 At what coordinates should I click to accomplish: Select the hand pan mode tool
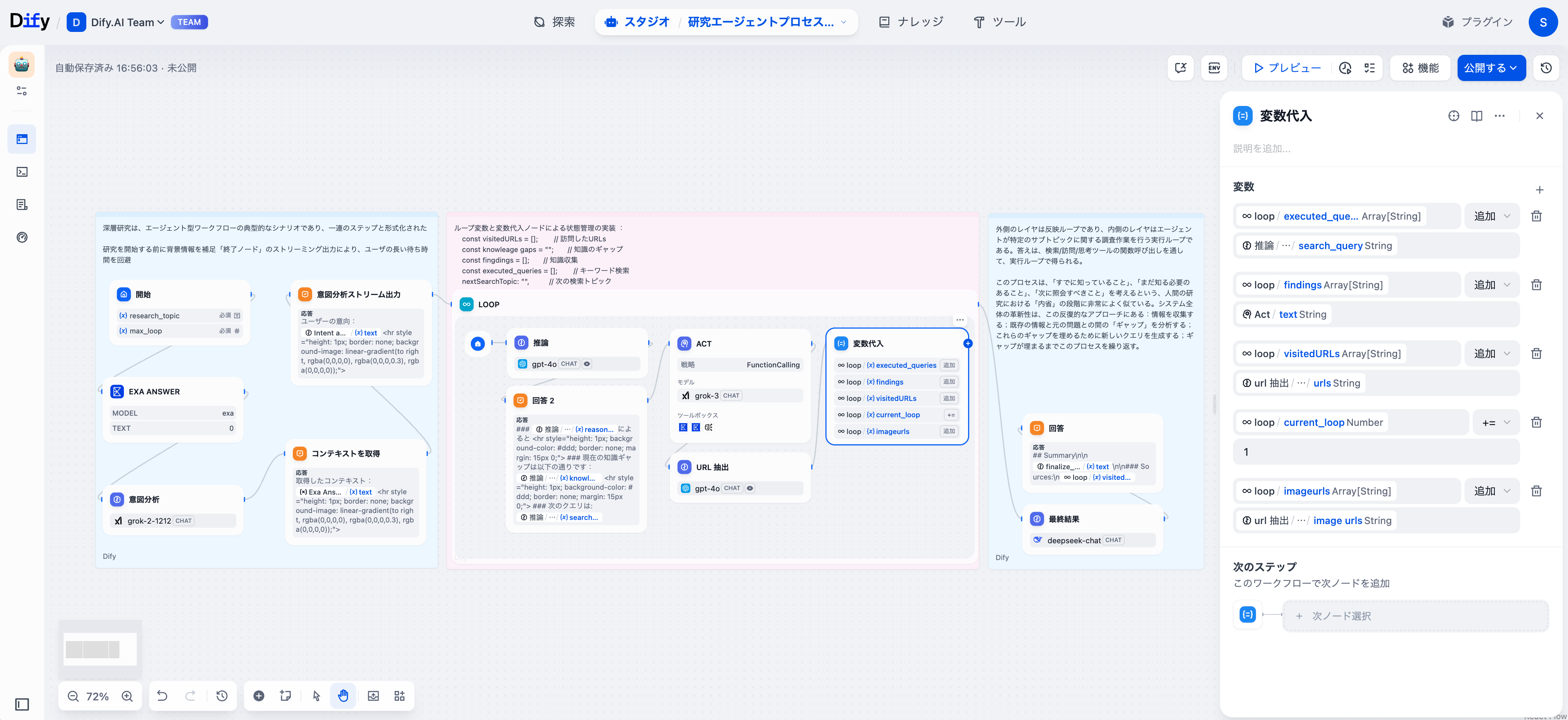(x=343, y=695)
